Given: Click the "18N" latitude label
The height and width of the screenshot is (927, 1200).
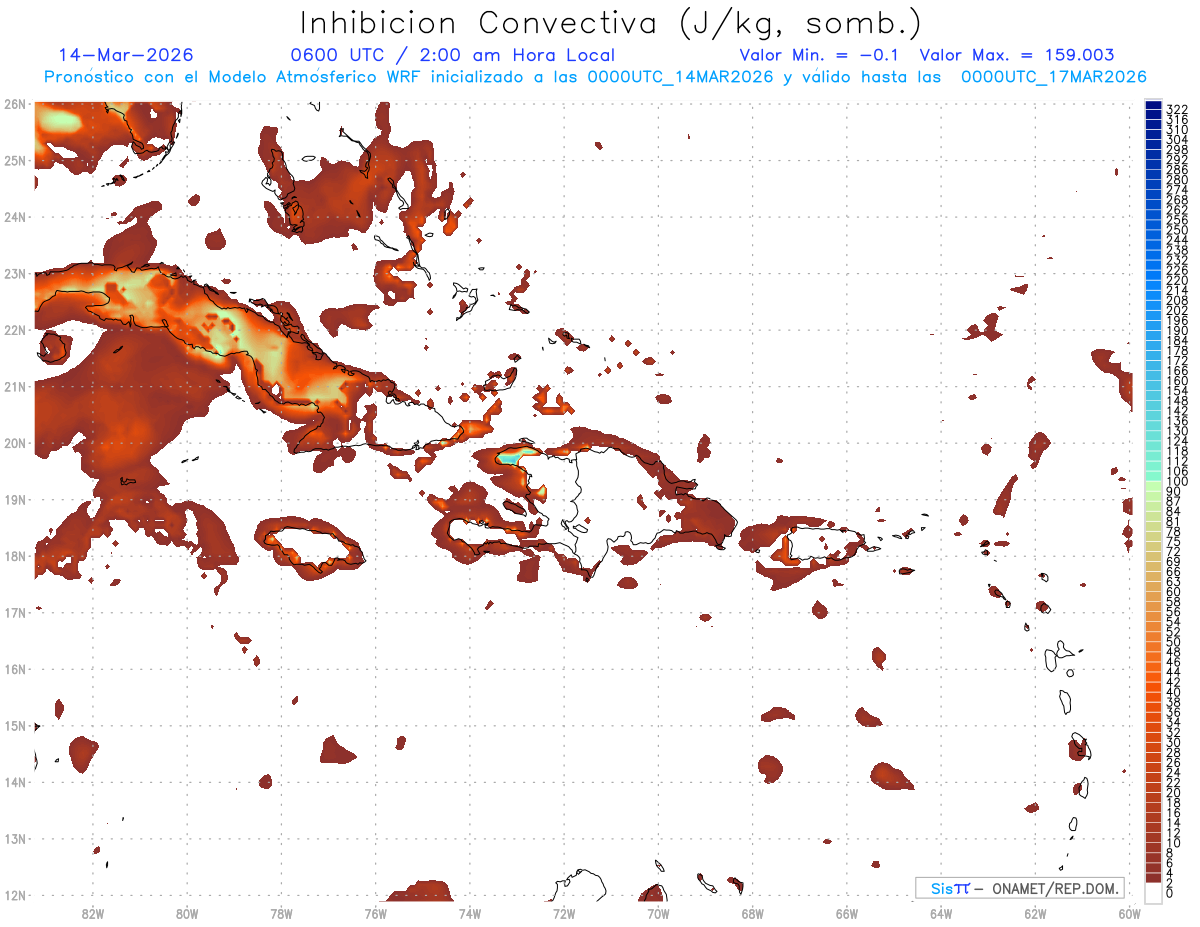Looking at the screenshot, I should point(14,556).
